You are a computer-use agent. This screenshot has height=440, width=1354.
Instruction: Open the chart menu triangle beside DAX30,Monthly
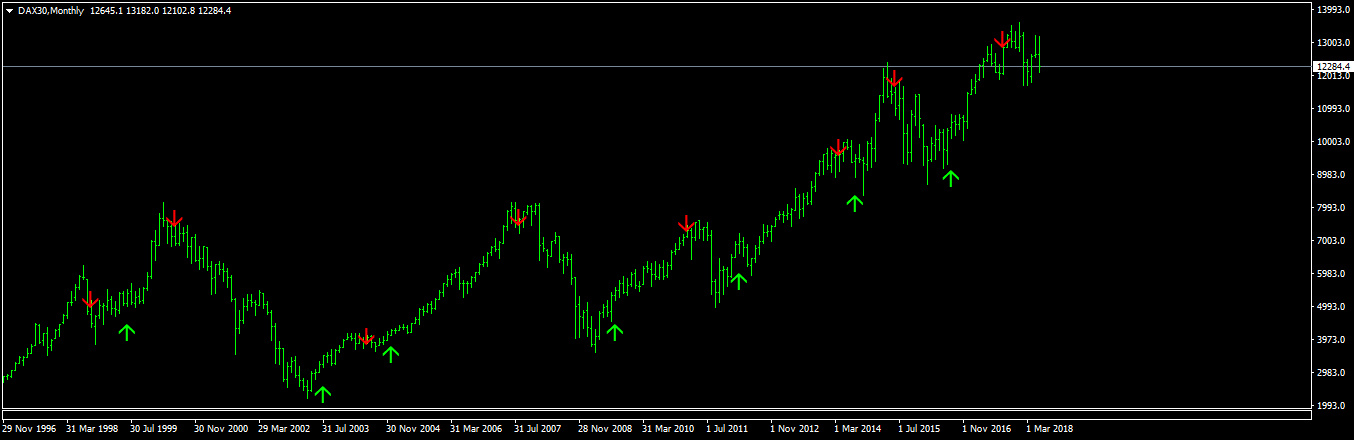[9, 10]
